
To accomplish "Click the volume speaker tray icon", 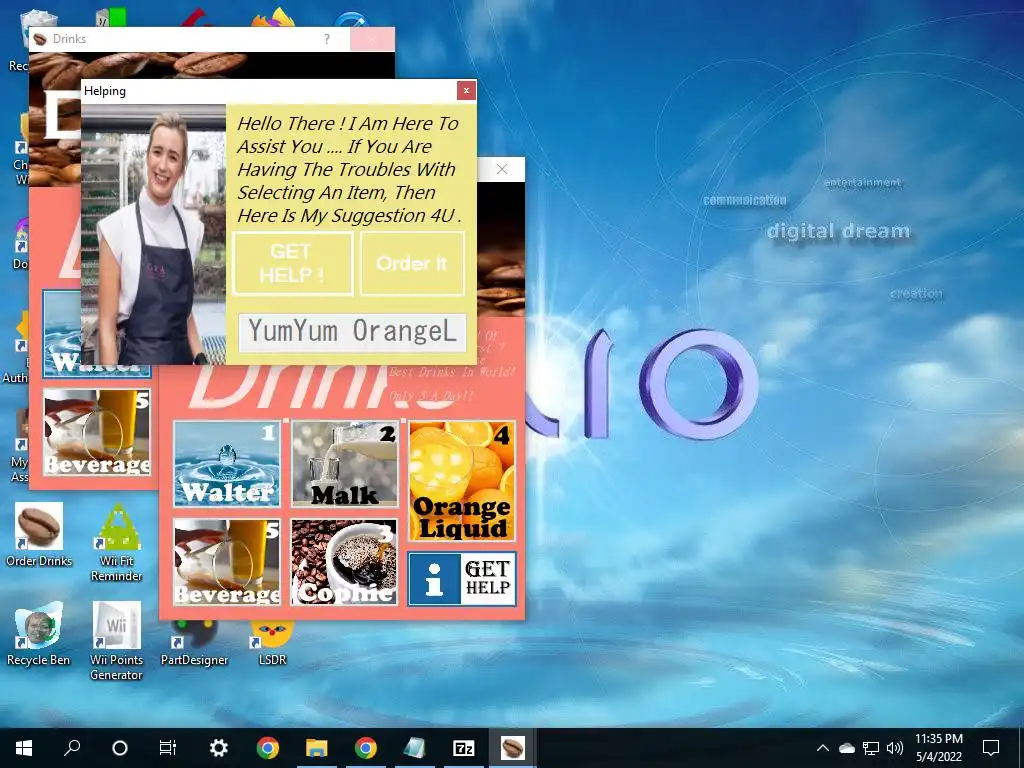I will pos(895,748).
